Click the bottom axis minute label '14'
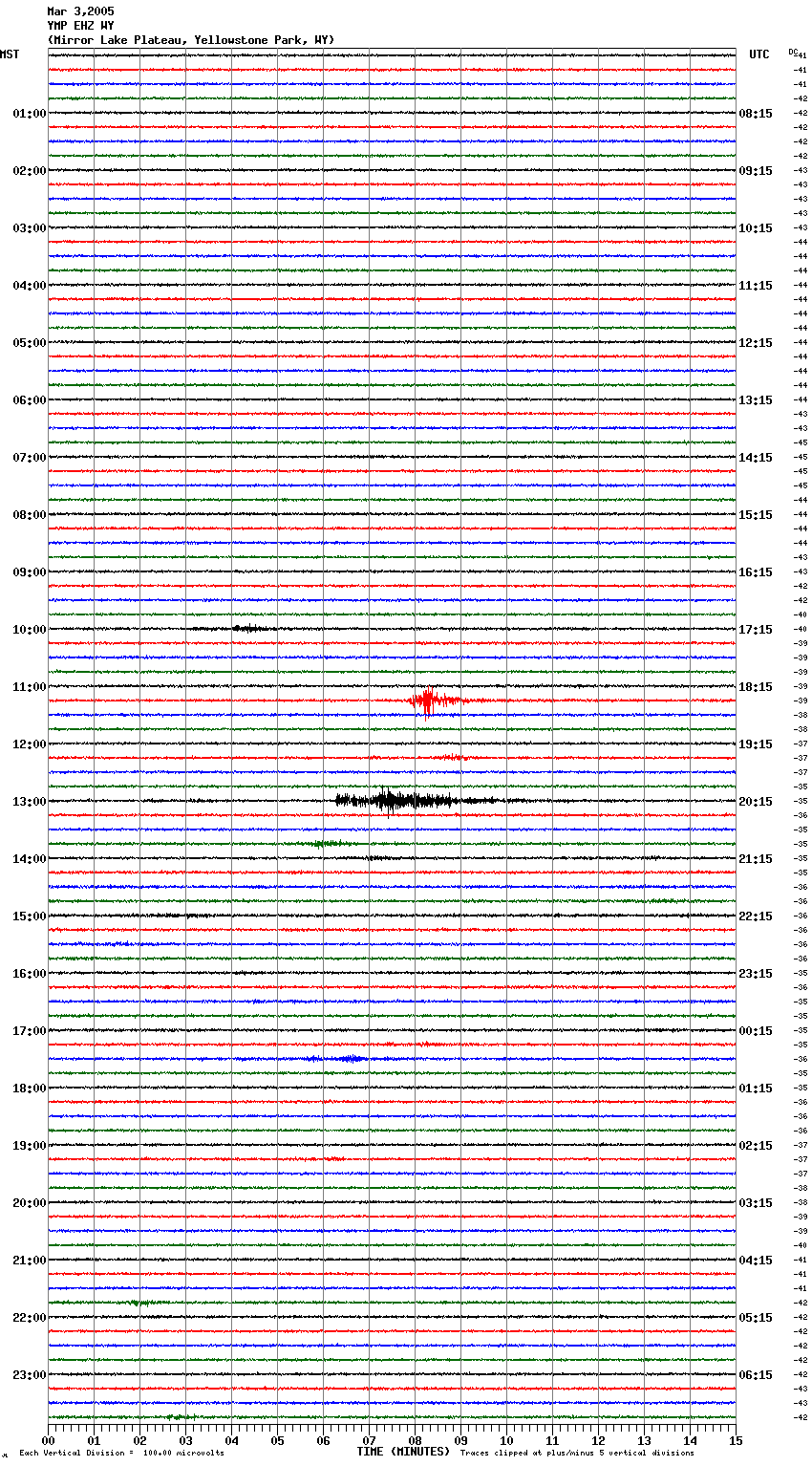The height and width of the screenshot is (1466, 812). pos(691,1440)
